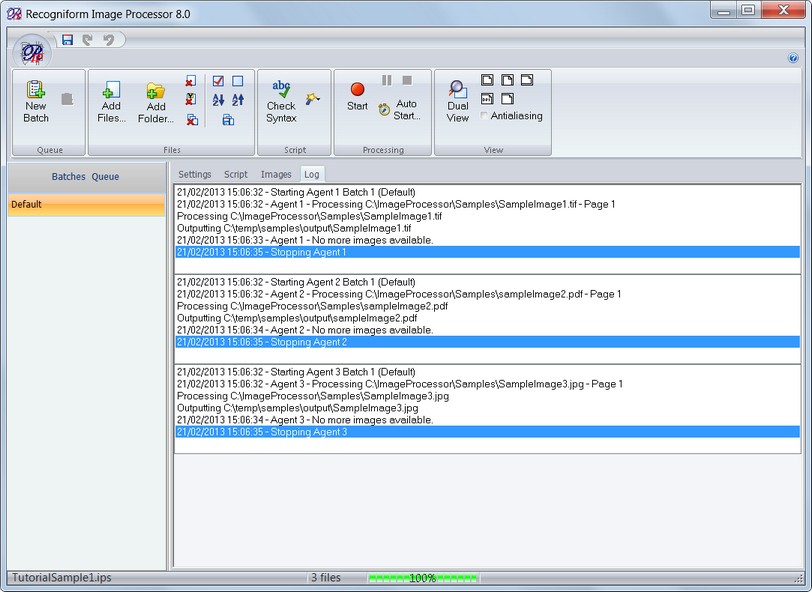Click Add Folder in the Files group
The image size is (812, 592).
(155, 103)
